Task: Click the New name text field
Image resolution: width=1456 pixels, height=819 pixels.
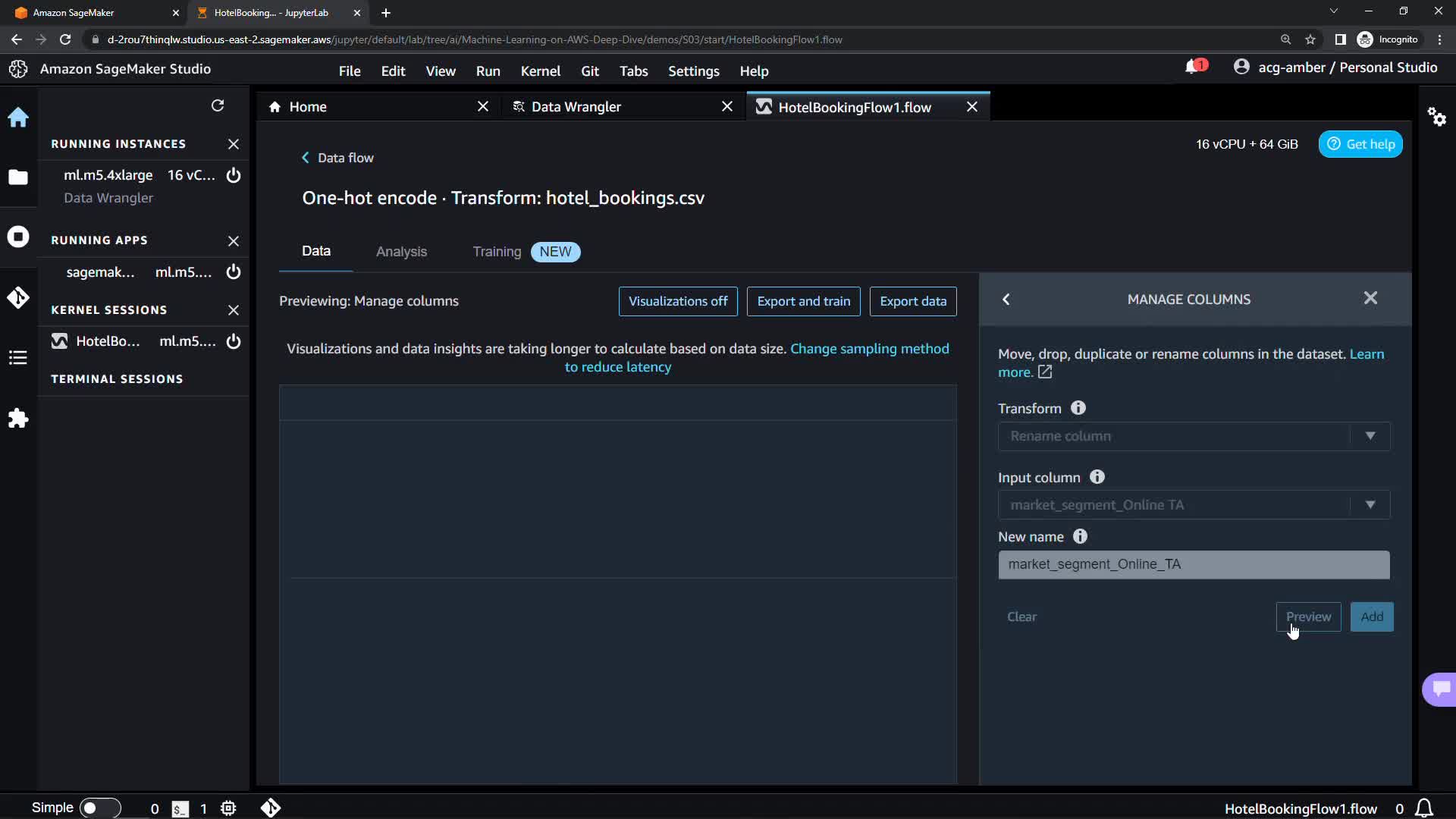Action: pyautogui.click(x=1194, y=565)
